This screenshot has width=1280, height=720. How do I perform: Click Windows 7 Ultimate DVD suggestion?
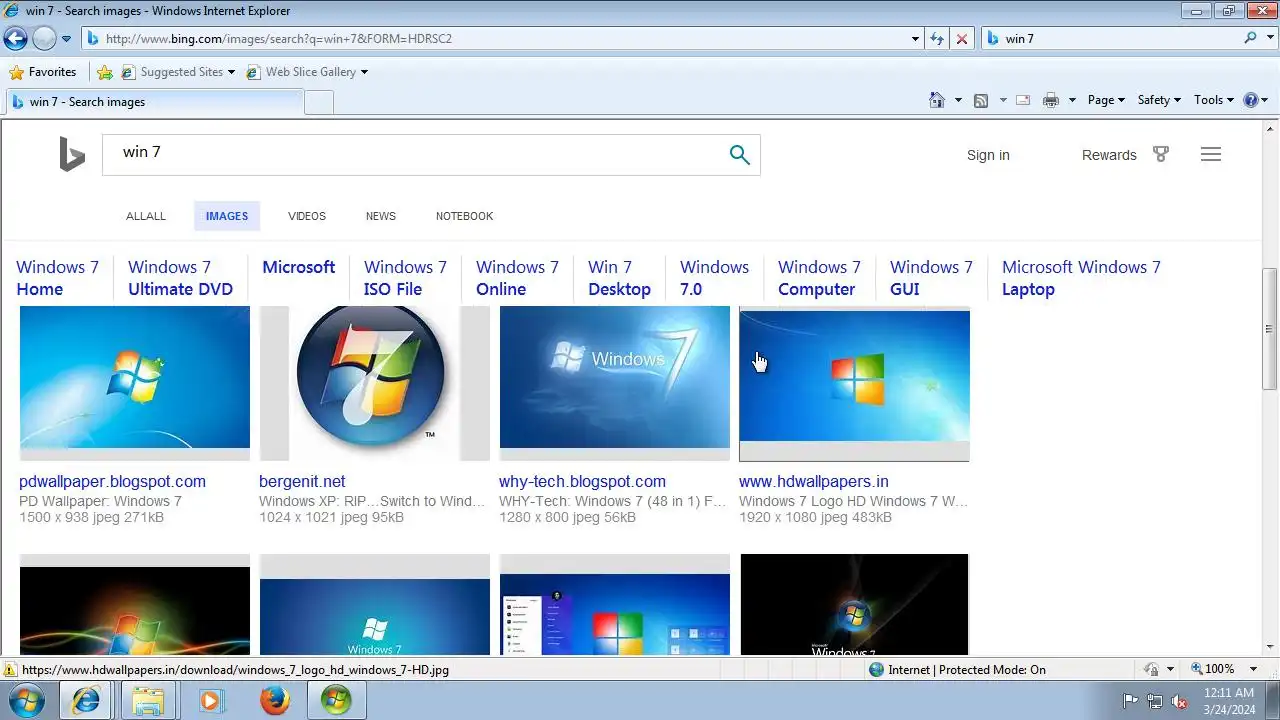point(180,278)
